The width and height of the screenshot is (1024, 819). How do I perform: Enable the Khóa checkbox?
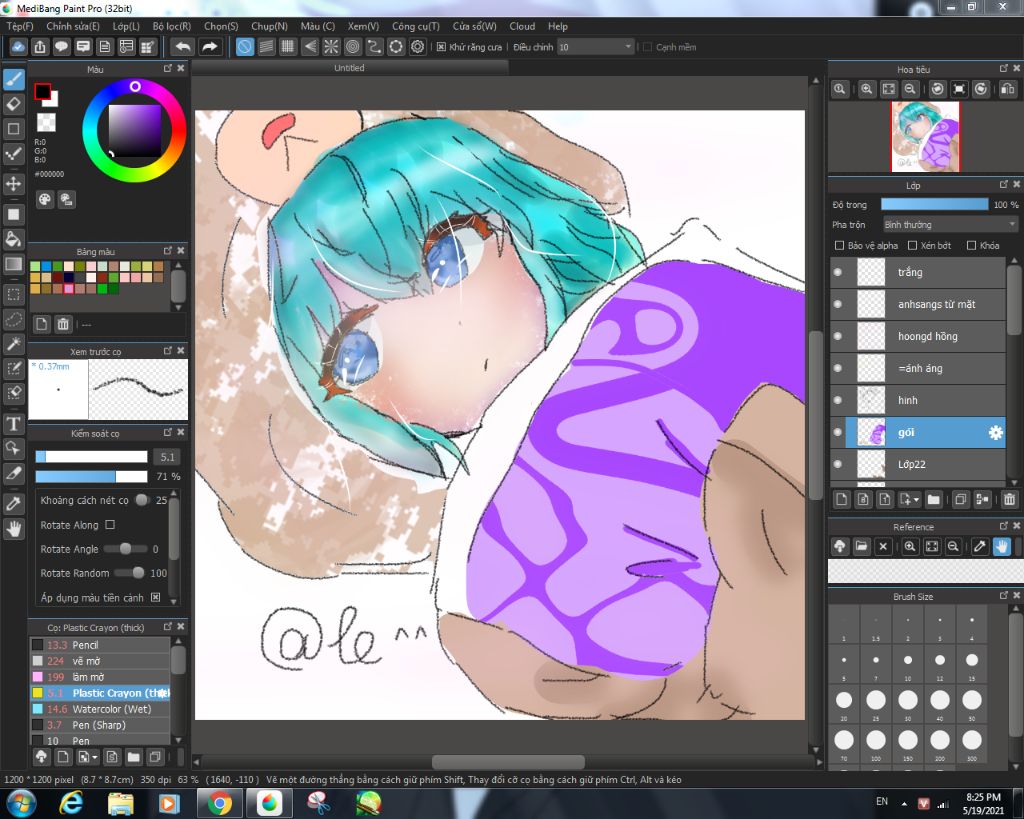(x=971, y=246)
